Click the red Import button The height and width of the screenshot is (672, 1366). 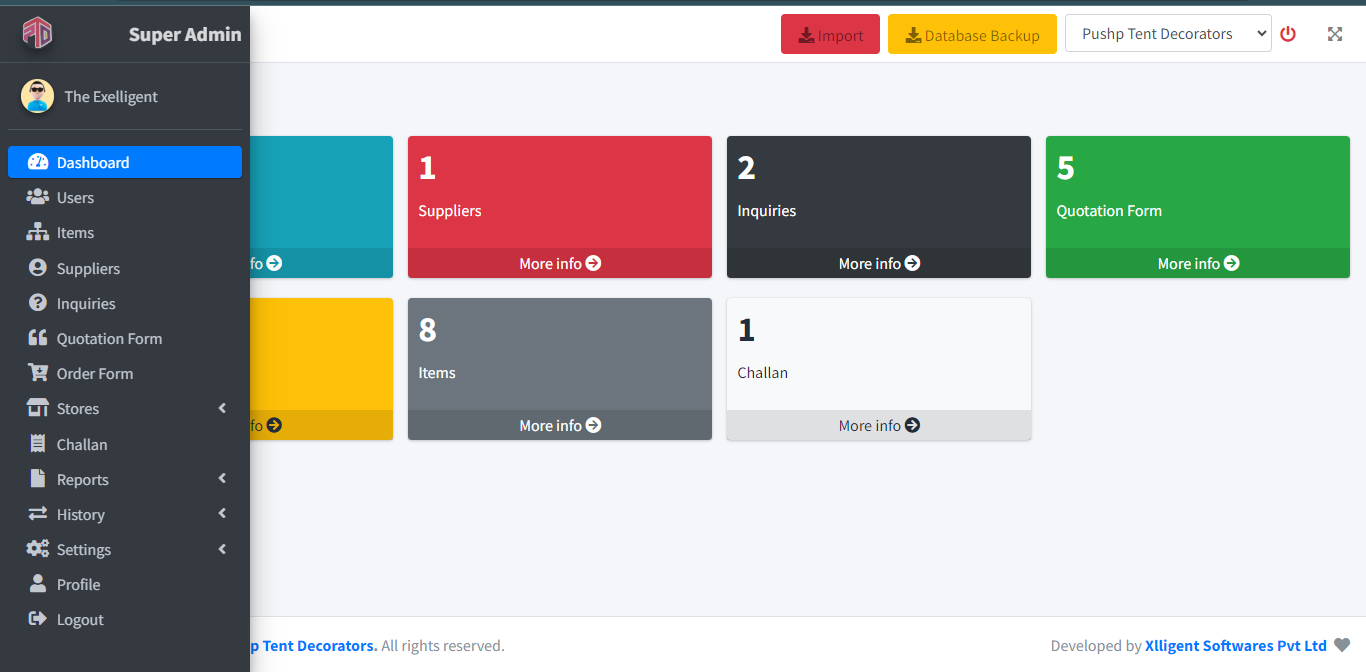830,35
